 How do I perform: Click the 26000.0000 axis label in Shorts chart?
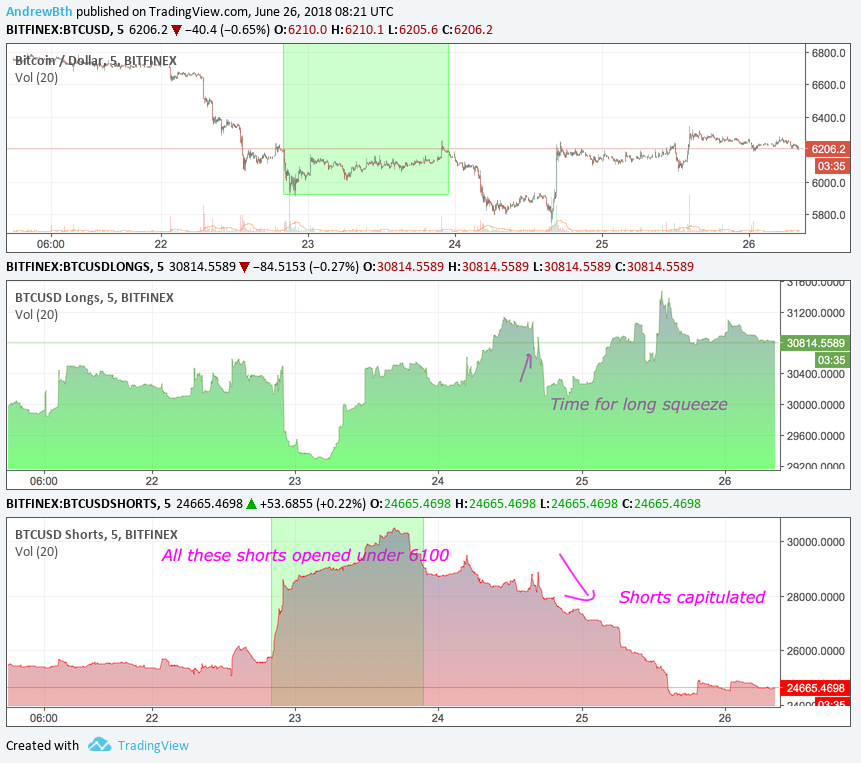[x=815, y=651]
